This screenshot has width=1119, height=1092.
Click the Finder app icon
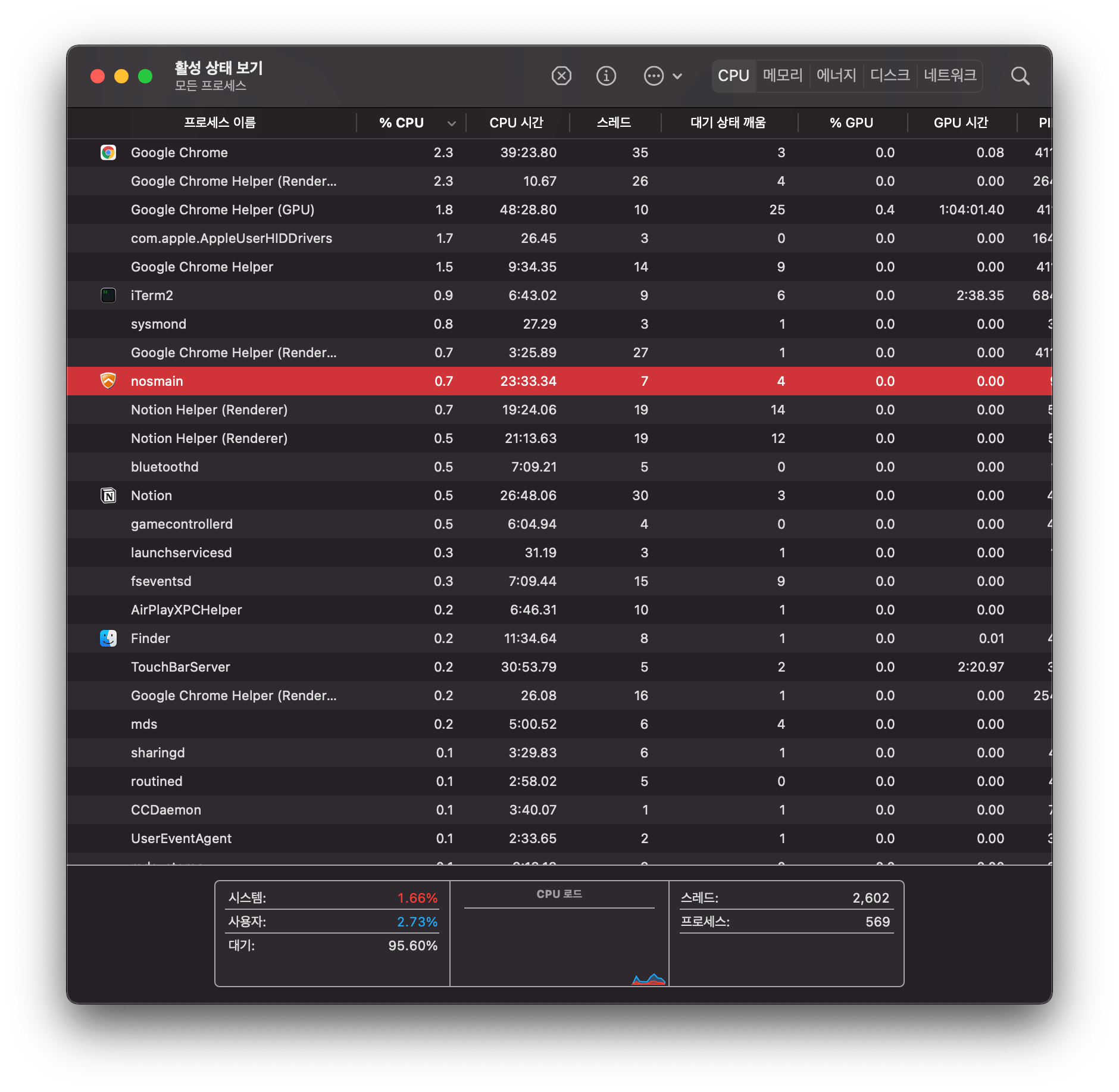pyautogui.click(x=108, y=638)
